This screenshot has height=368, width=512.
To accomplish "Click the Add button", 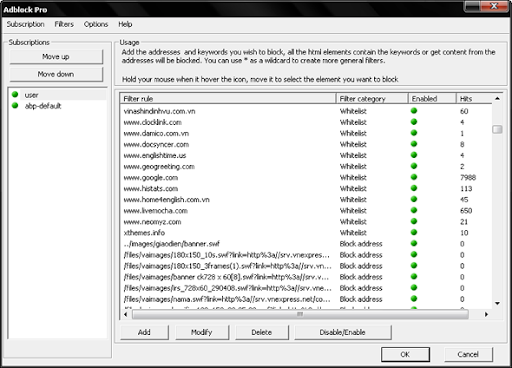I will (x=144, y=332).
